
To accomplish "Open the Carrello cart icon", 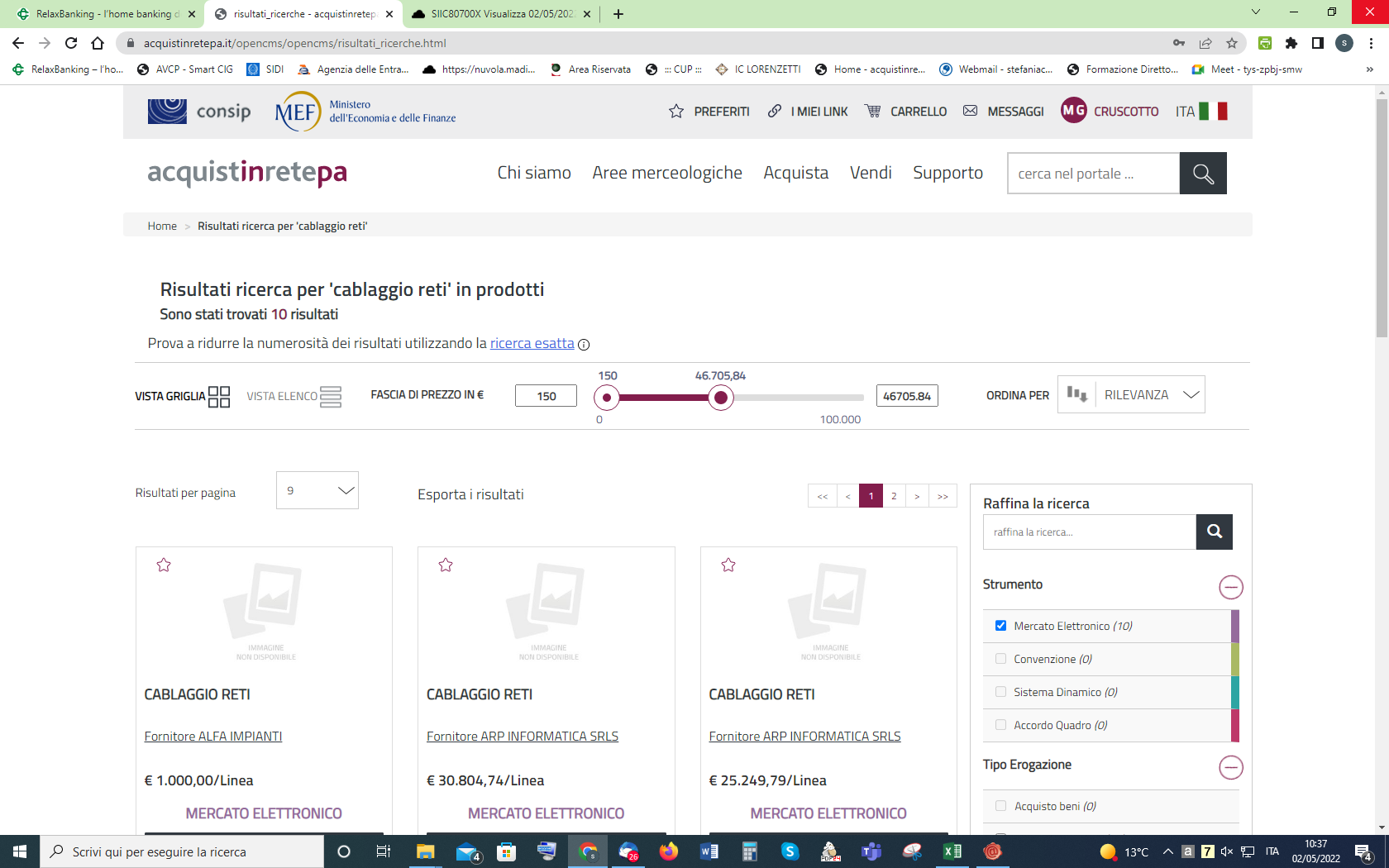I will tap(873, 111).
